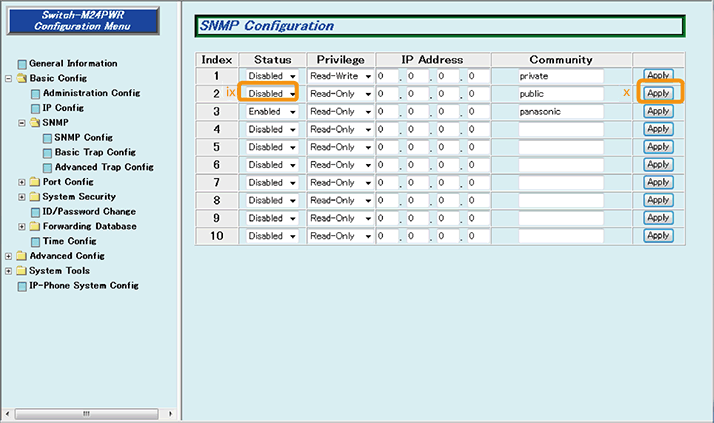Click the folder icon beside Basic Config
Viewport: 714px width, 423px height.
click(21, 78)
